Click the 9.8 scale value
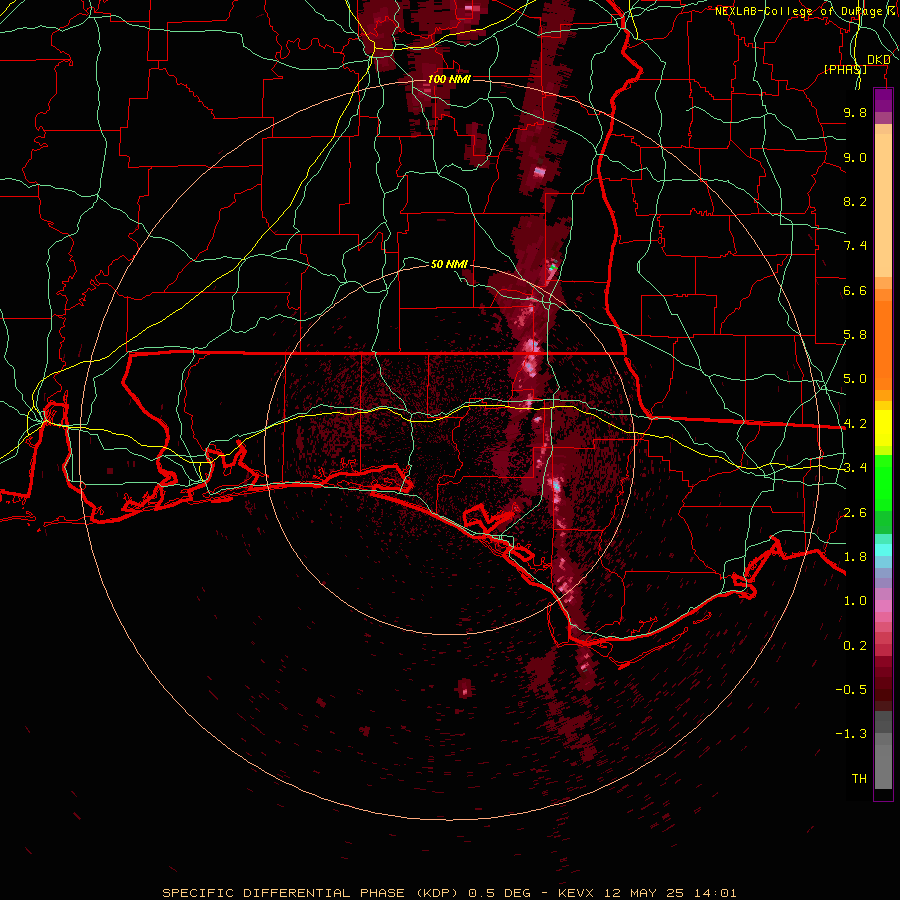The height and width of the screenshot is (900, 900). coord(855,112)
